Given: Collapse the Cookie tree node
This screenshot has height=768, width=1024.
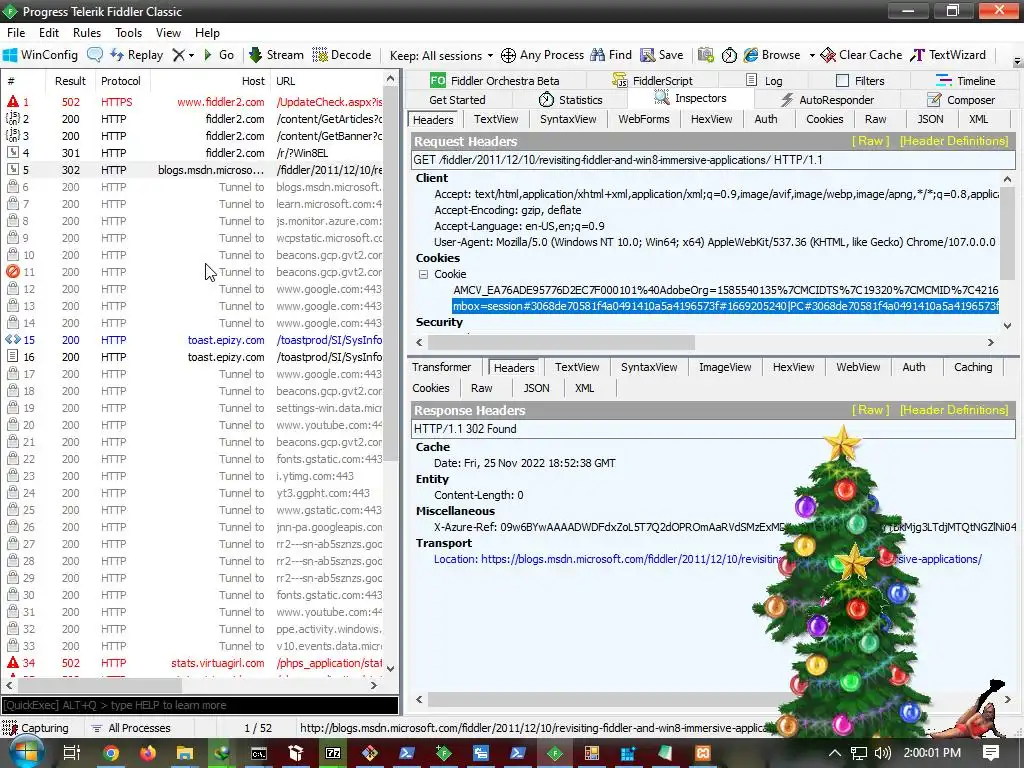Looking at the screenshot, I should (423, 274).
